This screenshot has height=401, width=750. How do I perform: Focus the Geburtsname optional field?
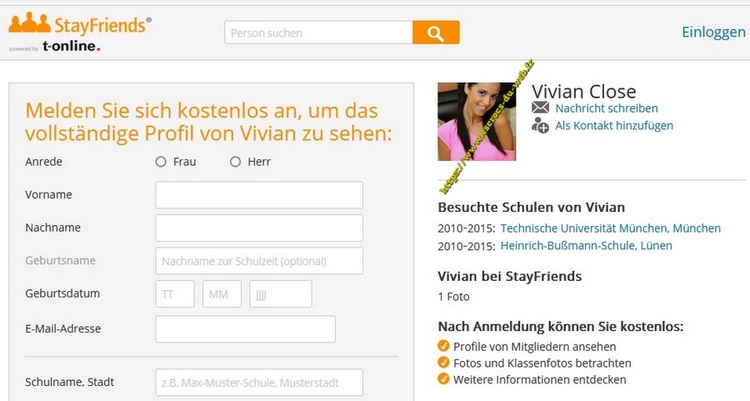pos(259,261)
